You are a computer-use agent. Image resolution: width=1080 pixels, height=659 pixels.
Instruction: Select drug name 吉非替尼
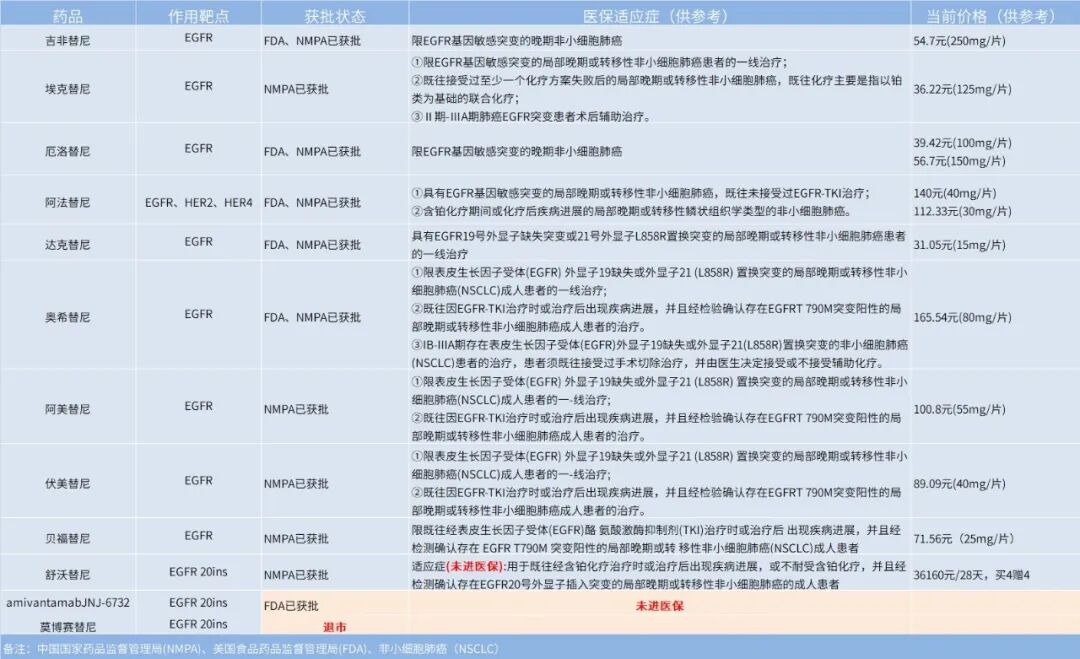[68, 41]
